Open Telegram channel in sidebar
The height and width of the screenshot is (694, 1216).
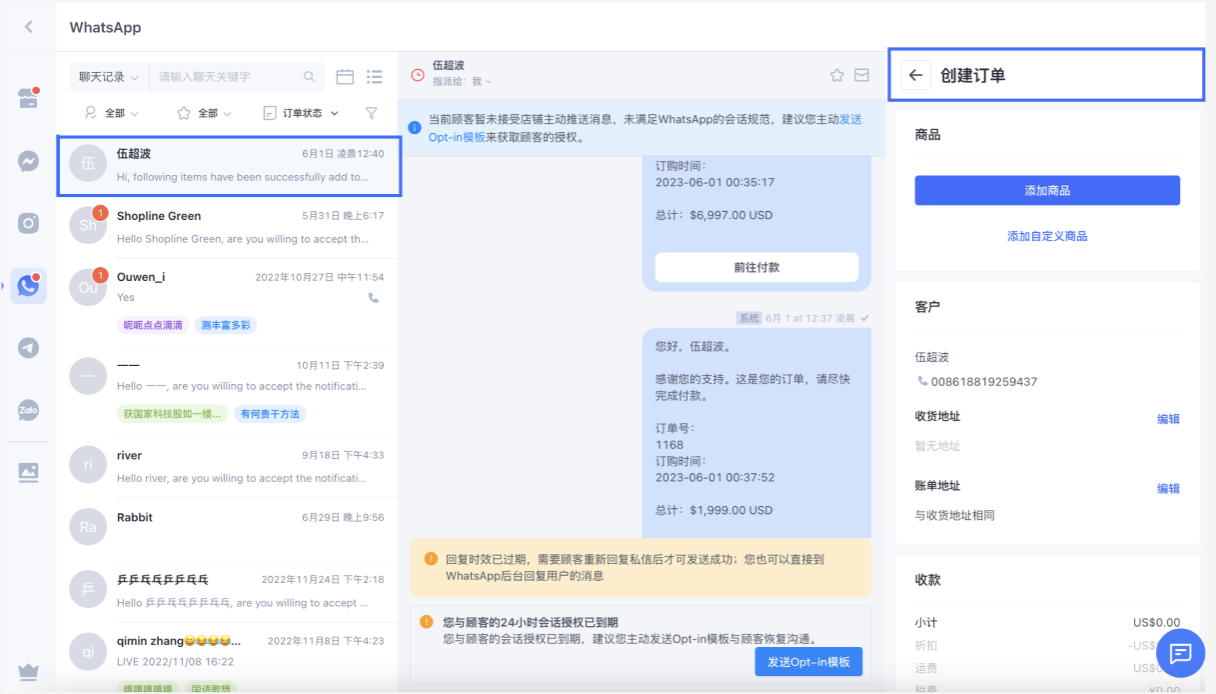click(29, 348)
